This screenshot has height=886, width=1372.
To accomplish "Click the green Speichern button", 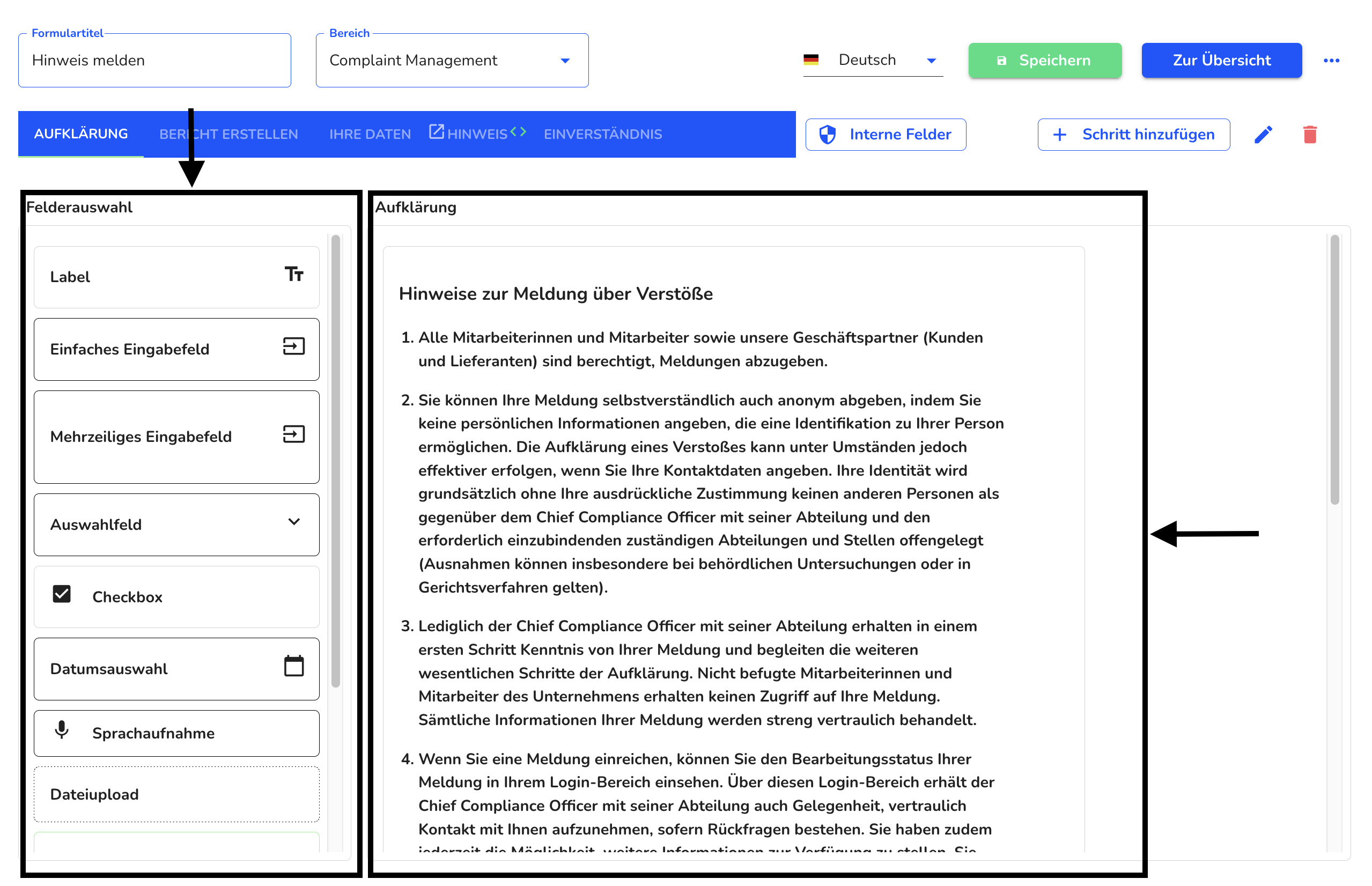I will 1045,61.
